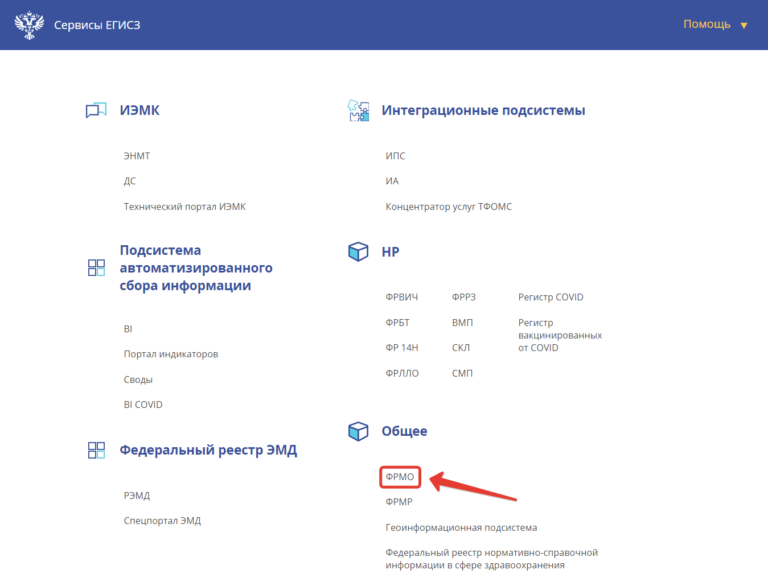Click the Ministry emblem logo in header
This screenshot has height=586, width=768.
29,24
